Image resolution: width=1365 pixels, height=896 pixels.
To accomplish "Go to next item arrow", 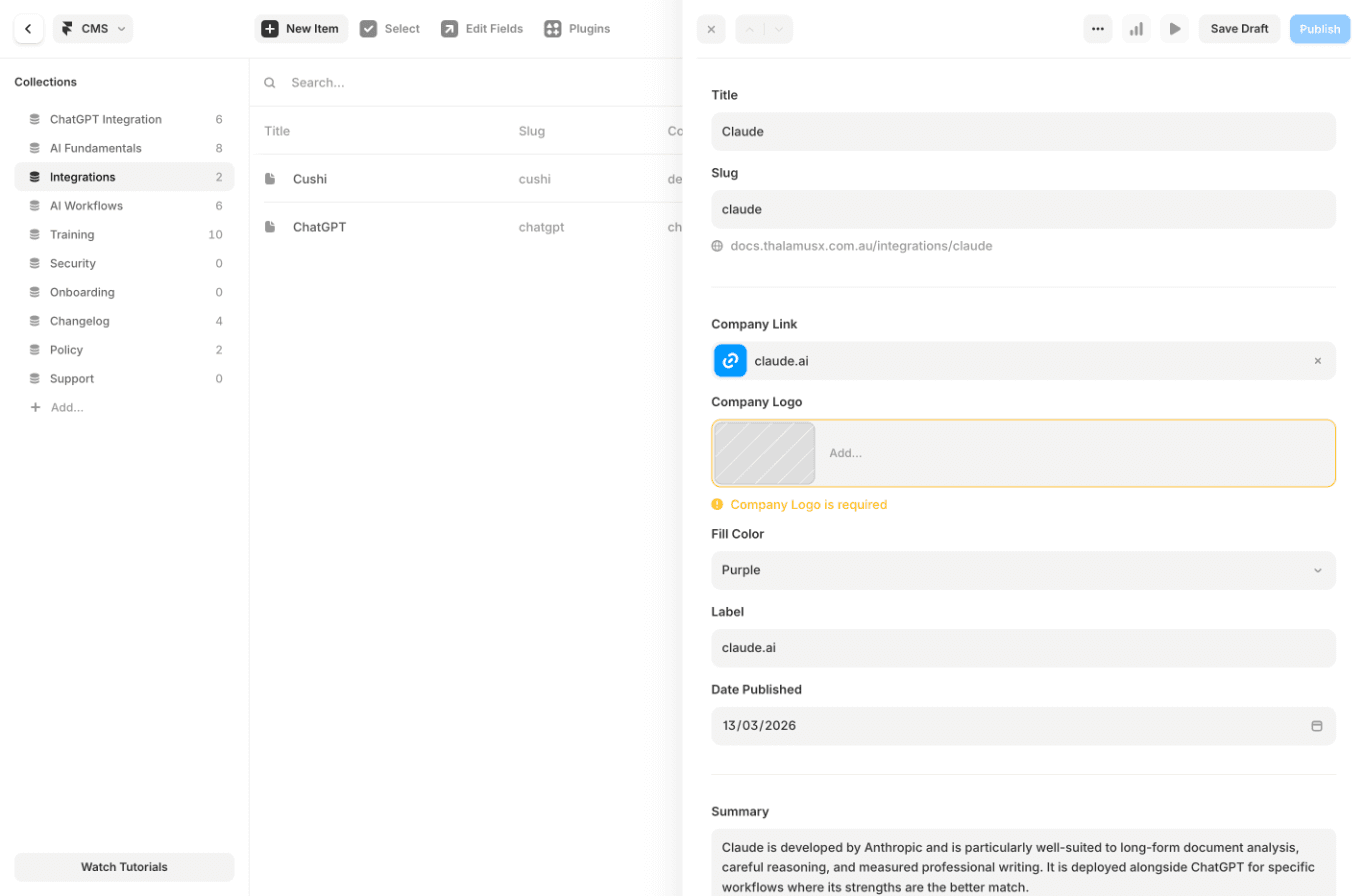I will tap(779, 29).
